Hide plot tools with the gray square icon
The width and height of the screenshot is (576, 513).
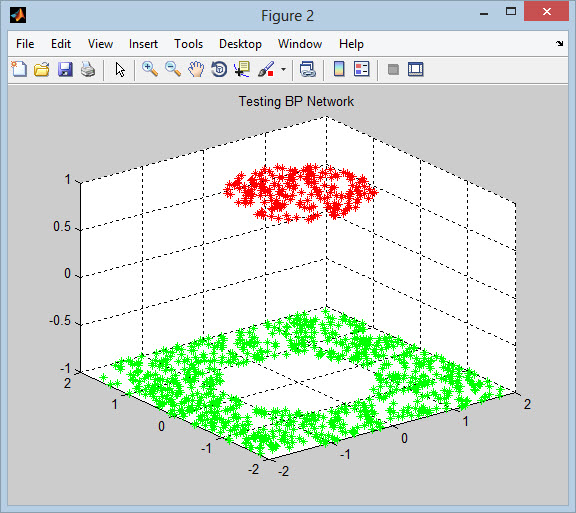click(x=393, y=69)
